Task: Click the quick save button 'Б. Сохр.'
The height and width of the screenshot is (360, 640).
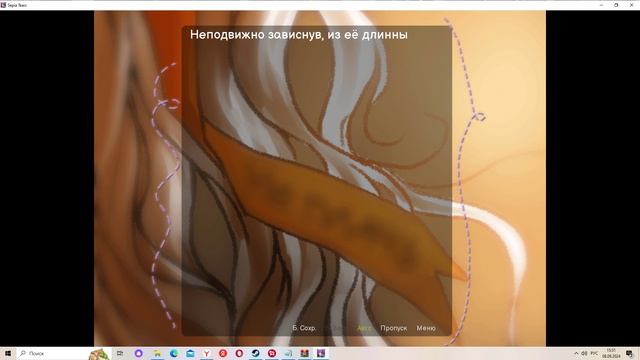Action: click(304, 328)
